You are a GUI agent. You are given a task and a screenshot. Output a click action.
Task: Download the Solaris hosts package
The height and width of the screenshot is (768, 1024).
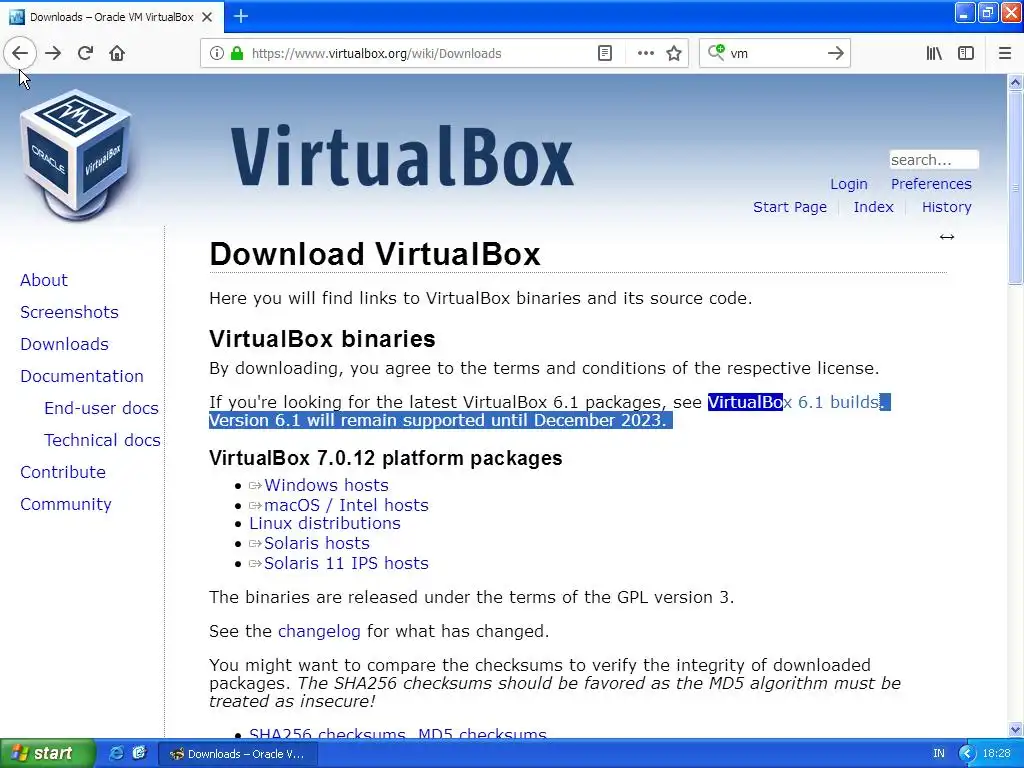(316, 543)
